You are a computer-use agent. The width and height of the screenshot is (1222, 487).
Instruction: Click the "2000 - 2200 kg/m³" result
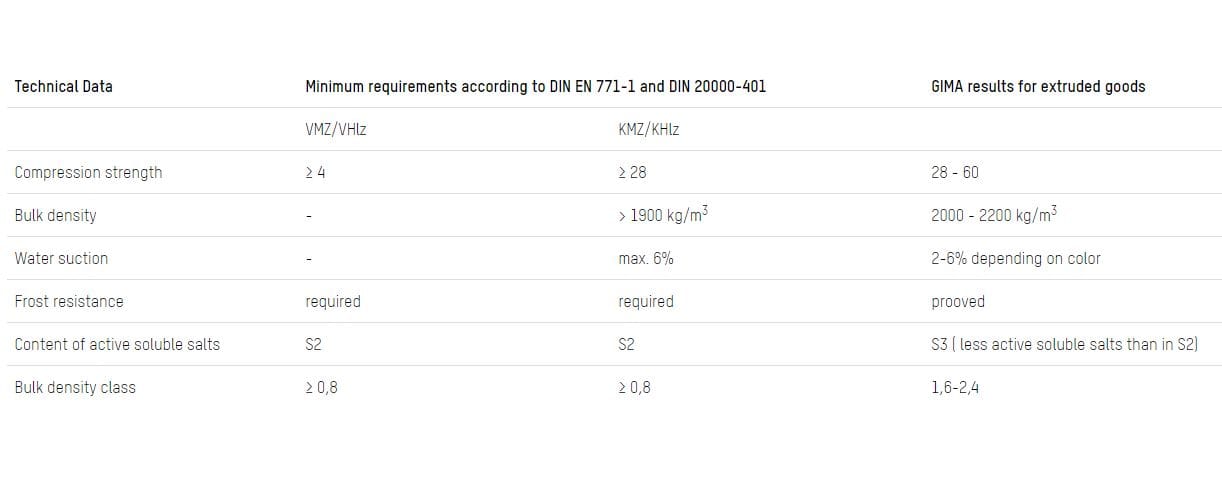tap(994, 215)
